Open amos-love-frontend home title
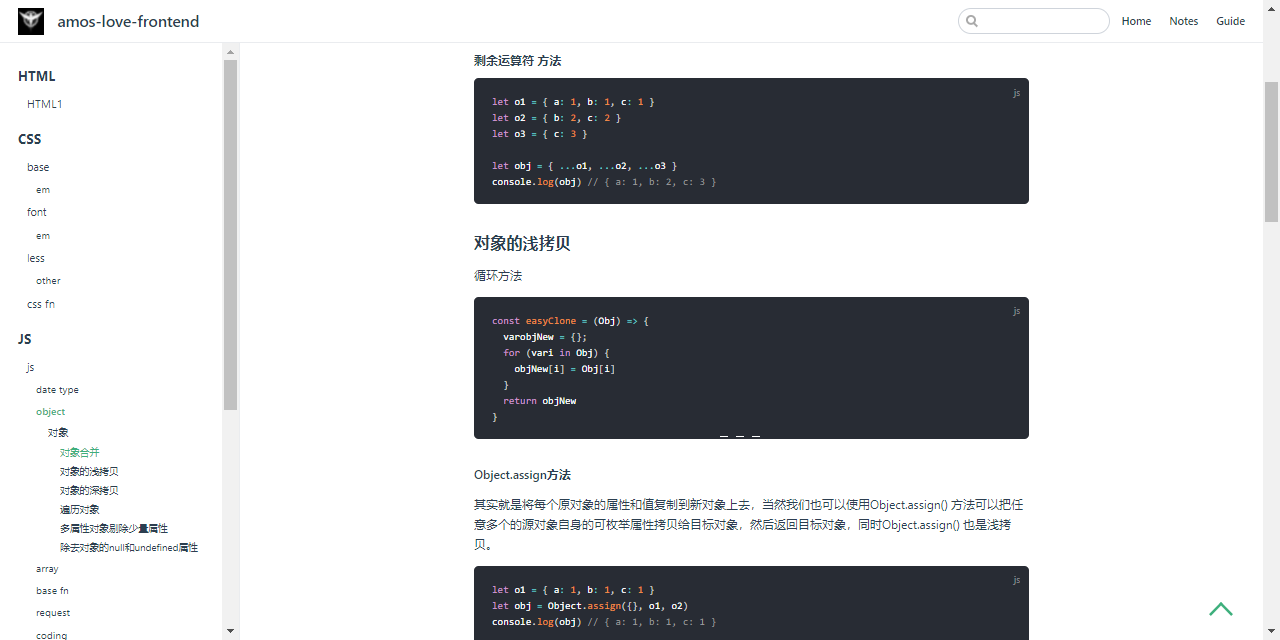 click(x=128, y=21)
